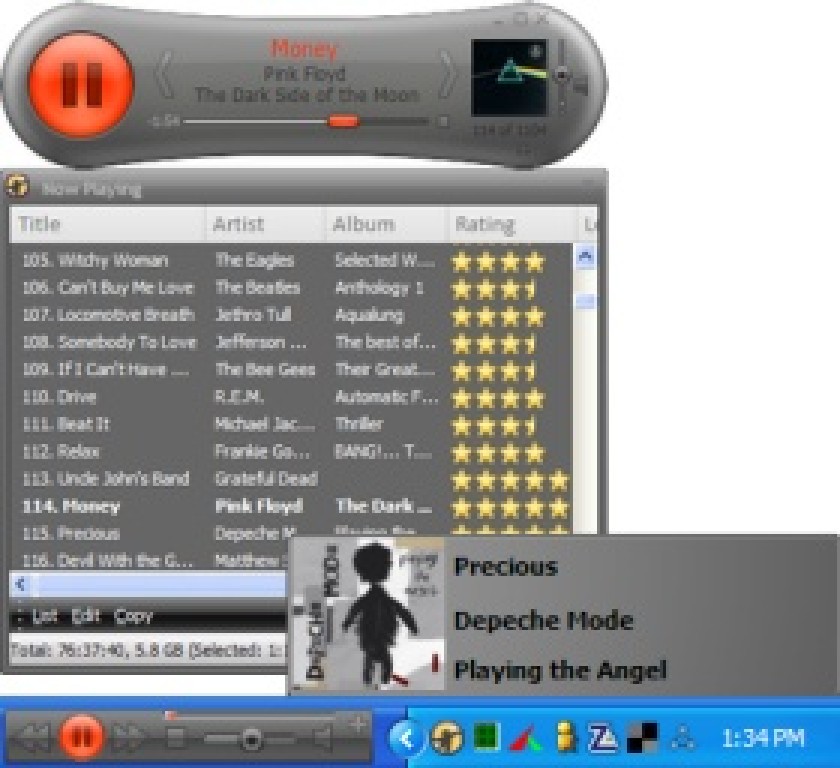Image resolution: width=840 pixels, height=768 pixels.
Task: Open the Copy menu
Action: (x=134, y=616)
